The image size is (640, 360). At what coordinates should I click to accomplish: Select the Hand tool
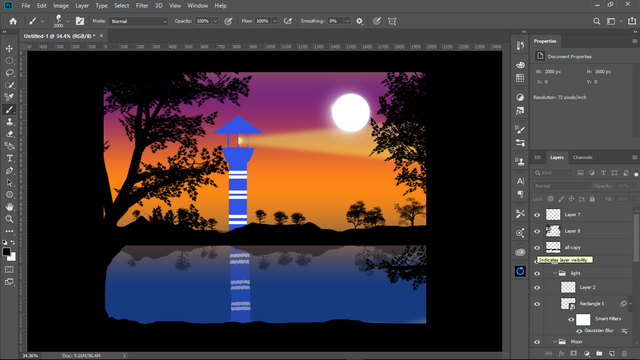[x=9, y=207]
